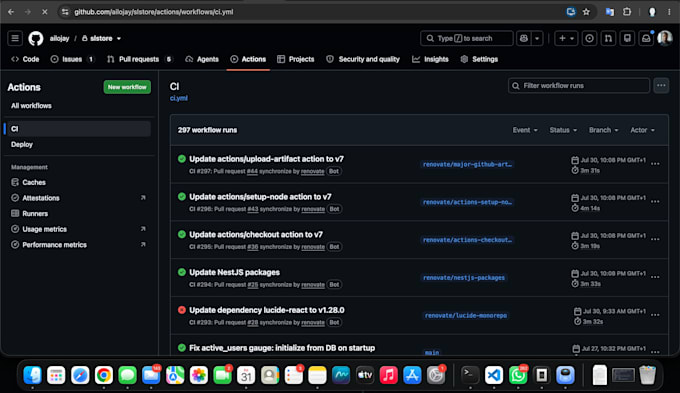Open options for the checkout action run
This screenshot has height=393, width=680.
coord(655,239)
